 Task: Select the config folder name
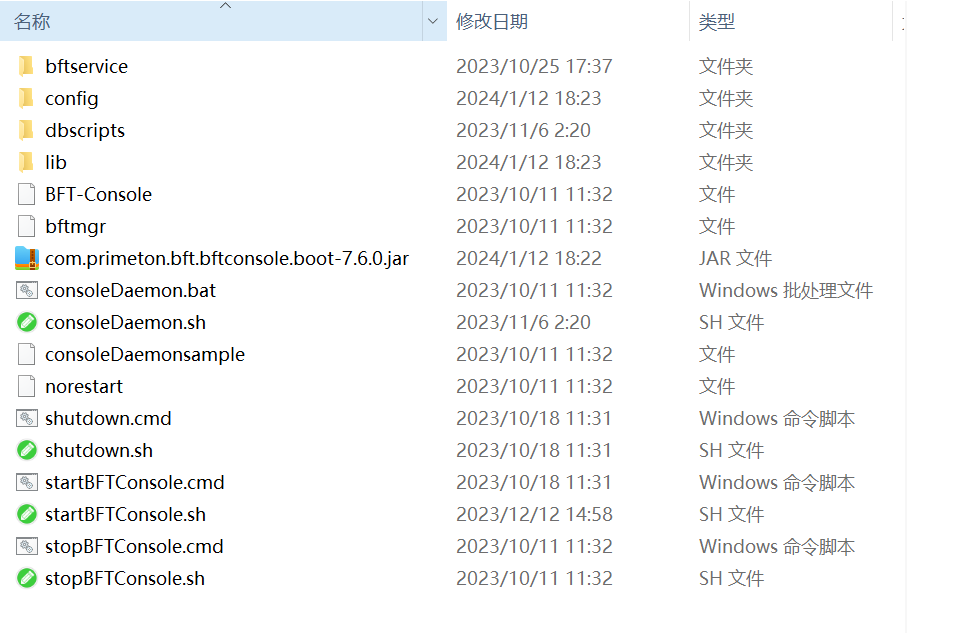point(71,98)
